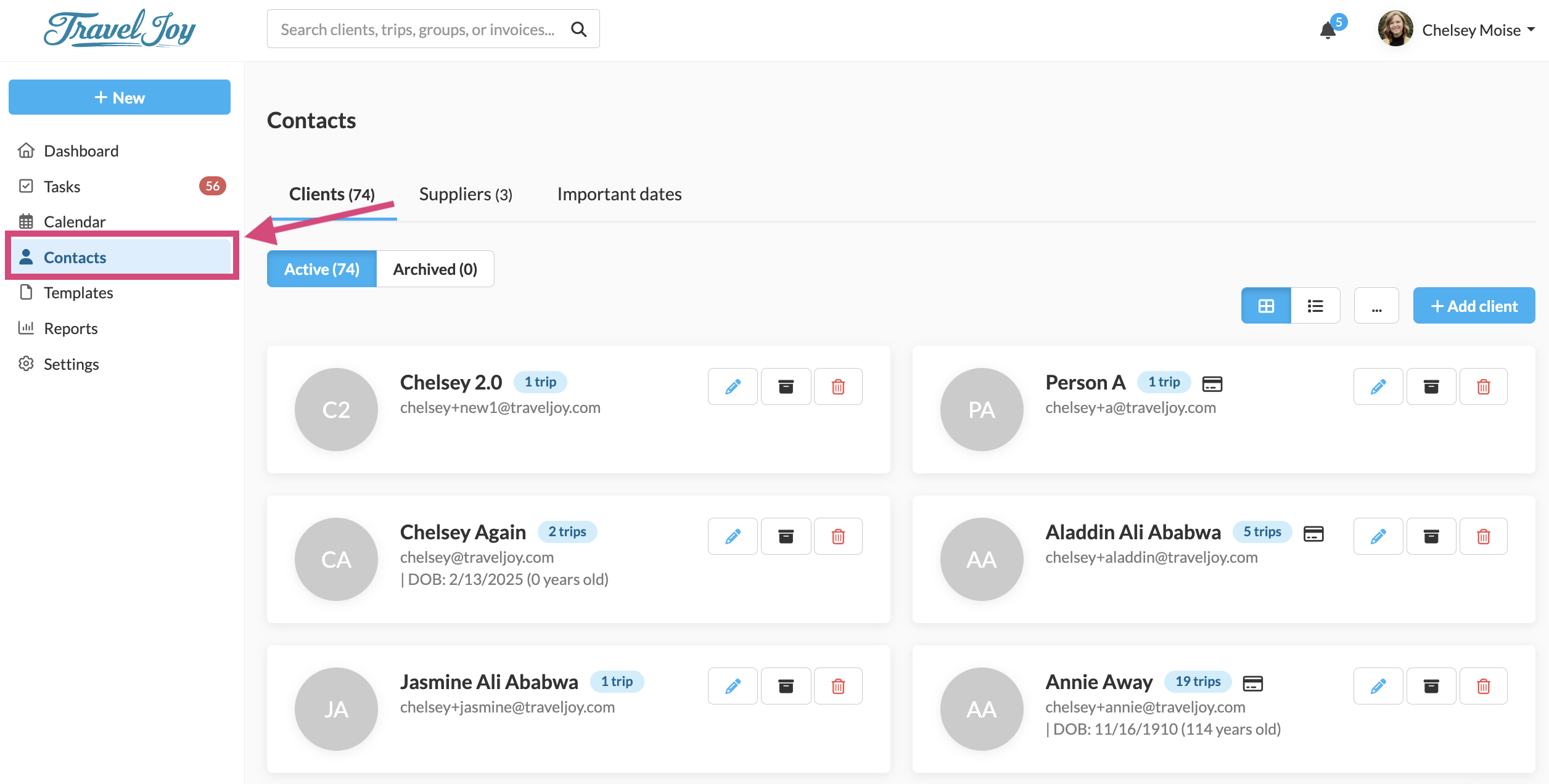The width and height of the screenshot is (1549, 784).
Task: Switch to Suppliers (3) tab
Action: click(x=466, y=195)
